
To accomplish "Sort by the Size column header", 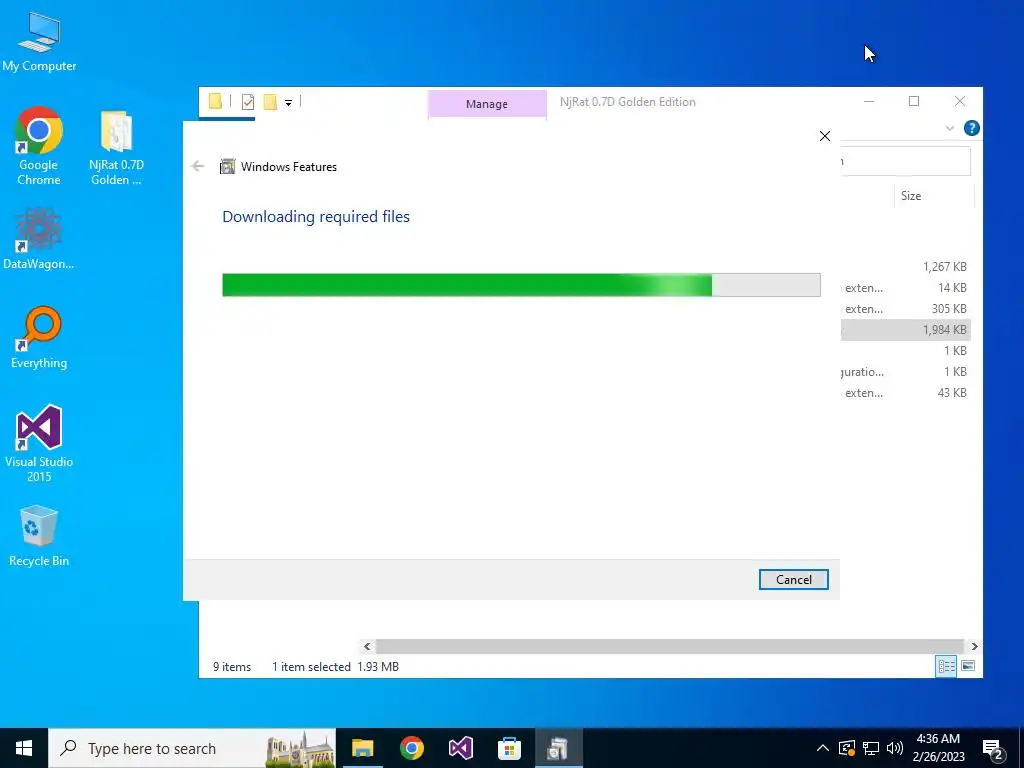I will [x=933, y=196].
